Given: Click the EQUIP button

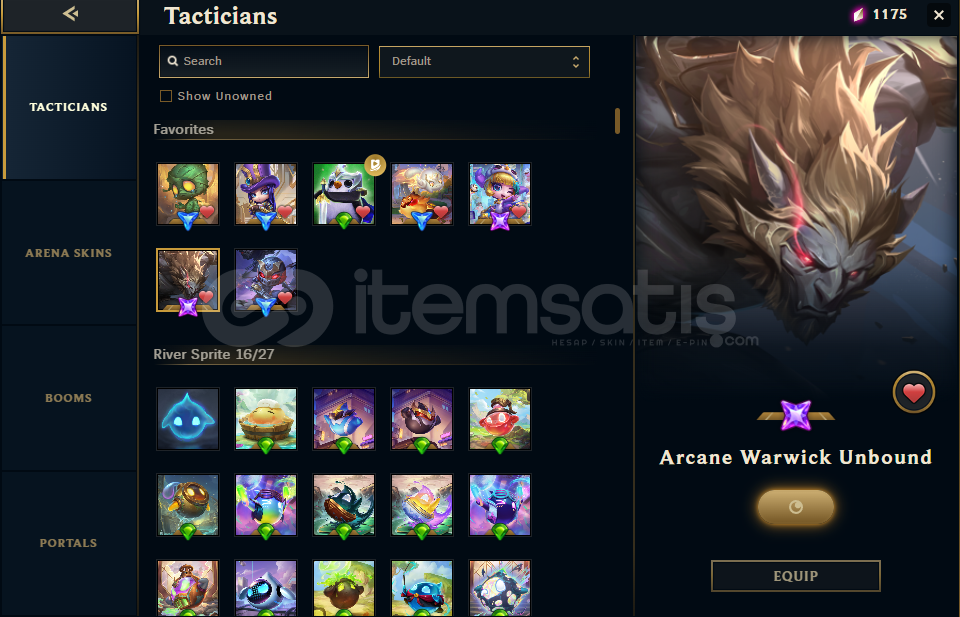Looking at the screenshot, I should 795,576.
